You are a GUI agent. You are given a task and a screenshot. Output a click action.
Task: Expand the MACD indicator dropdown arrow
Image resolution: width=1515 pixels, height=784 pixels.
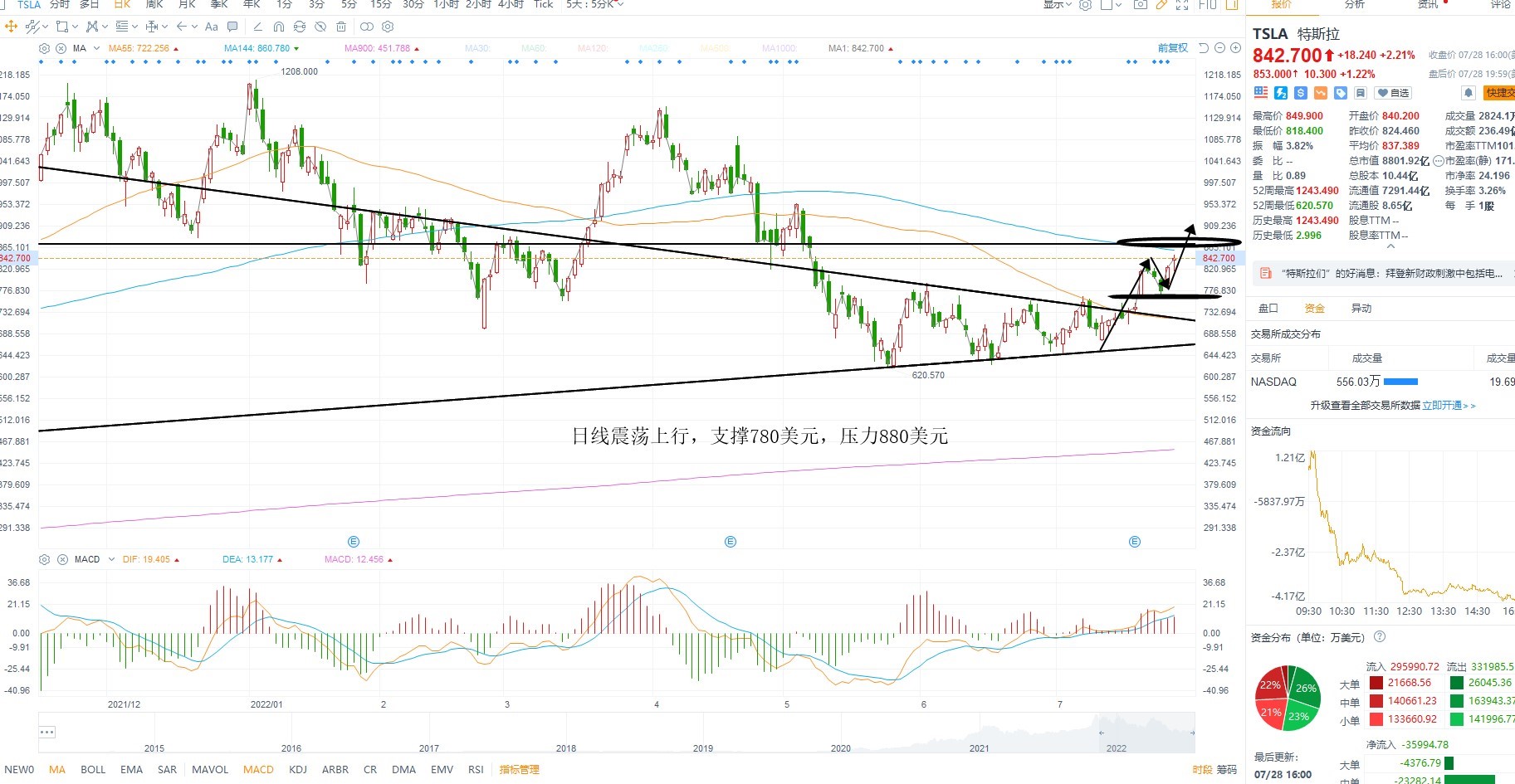(x=112, y=559)
